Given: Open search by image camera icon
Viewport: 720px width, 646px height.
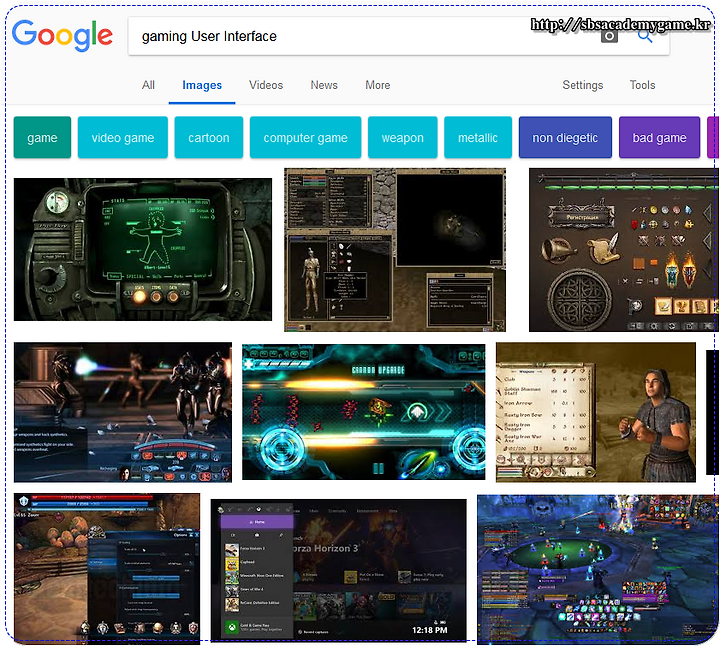Looking at the screenshot, I should click(609, 36).
